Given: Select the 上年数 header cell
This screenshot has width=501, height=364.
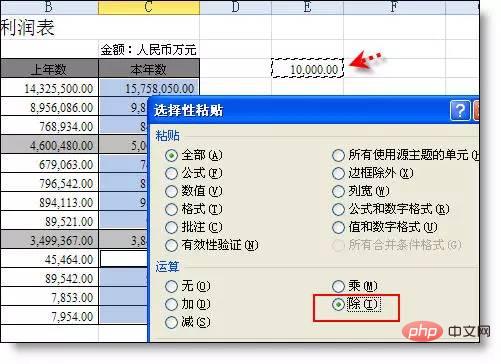Looking at the screenshot, I should pyautogui.click(x=49, y=68).
